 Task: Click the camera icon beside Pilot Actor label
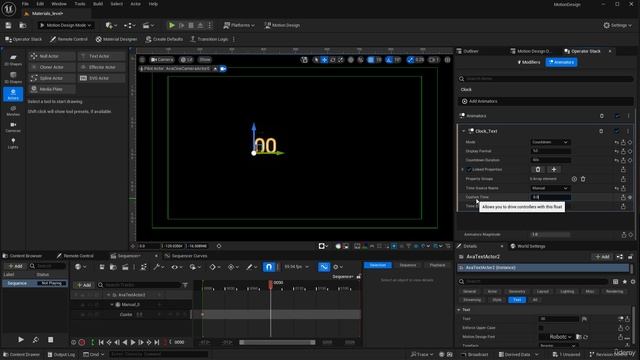coord(223,69)
